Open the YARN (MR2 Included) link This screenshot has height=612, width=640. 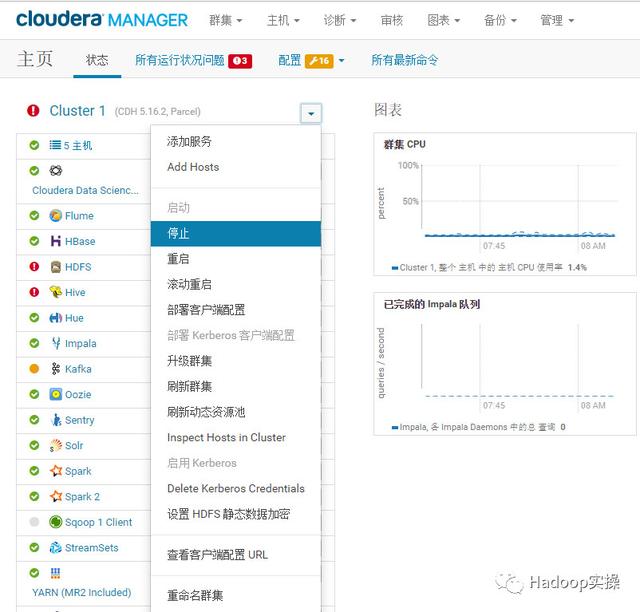82,592
